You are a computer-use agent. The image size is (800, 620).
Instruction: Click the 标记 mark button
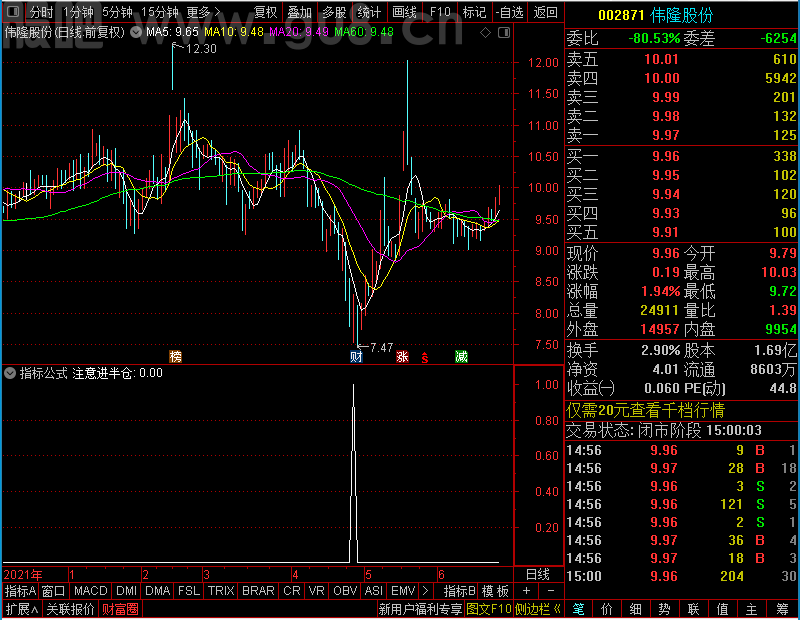point(474,12)
